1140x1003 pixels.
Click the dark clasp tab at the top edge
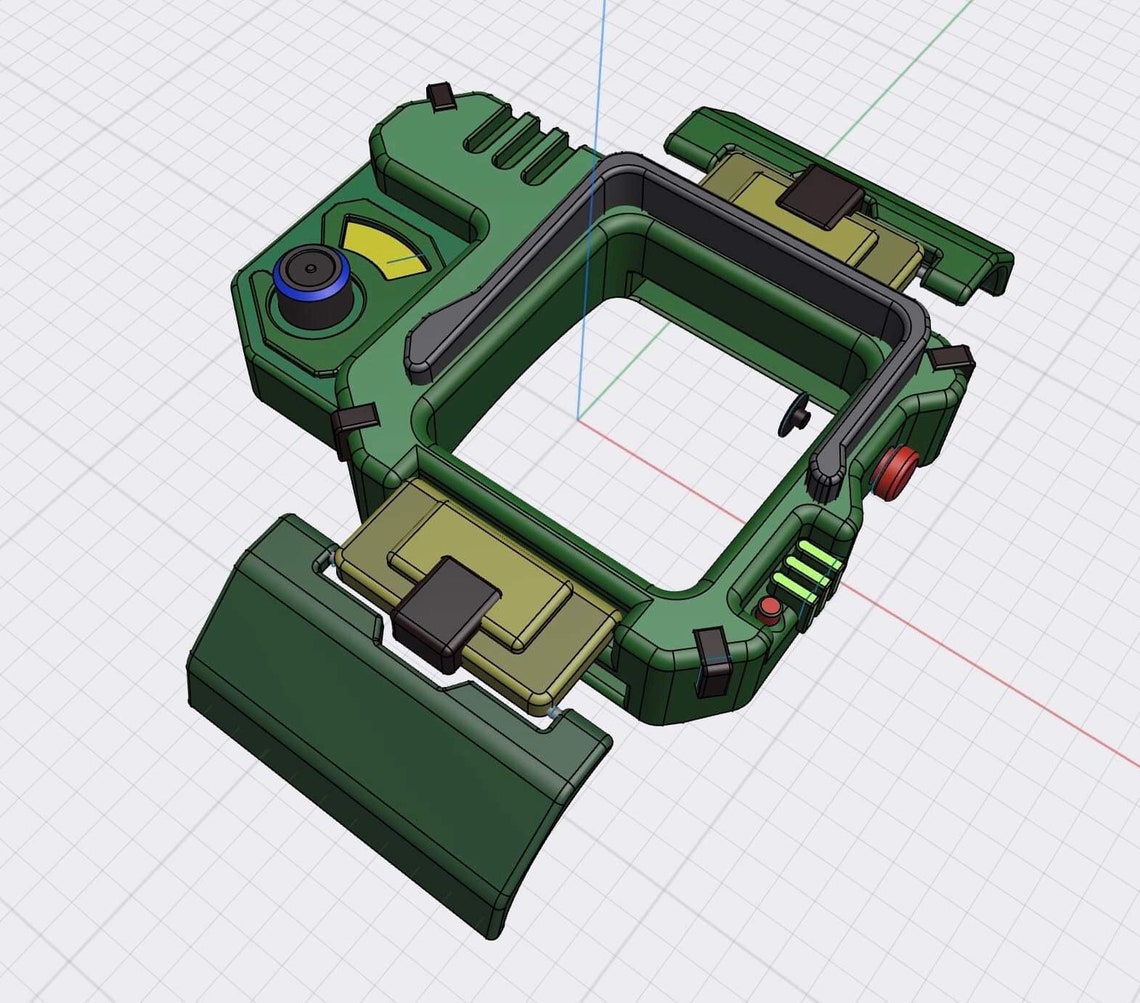pyautogui.click(x=440, y=95)
